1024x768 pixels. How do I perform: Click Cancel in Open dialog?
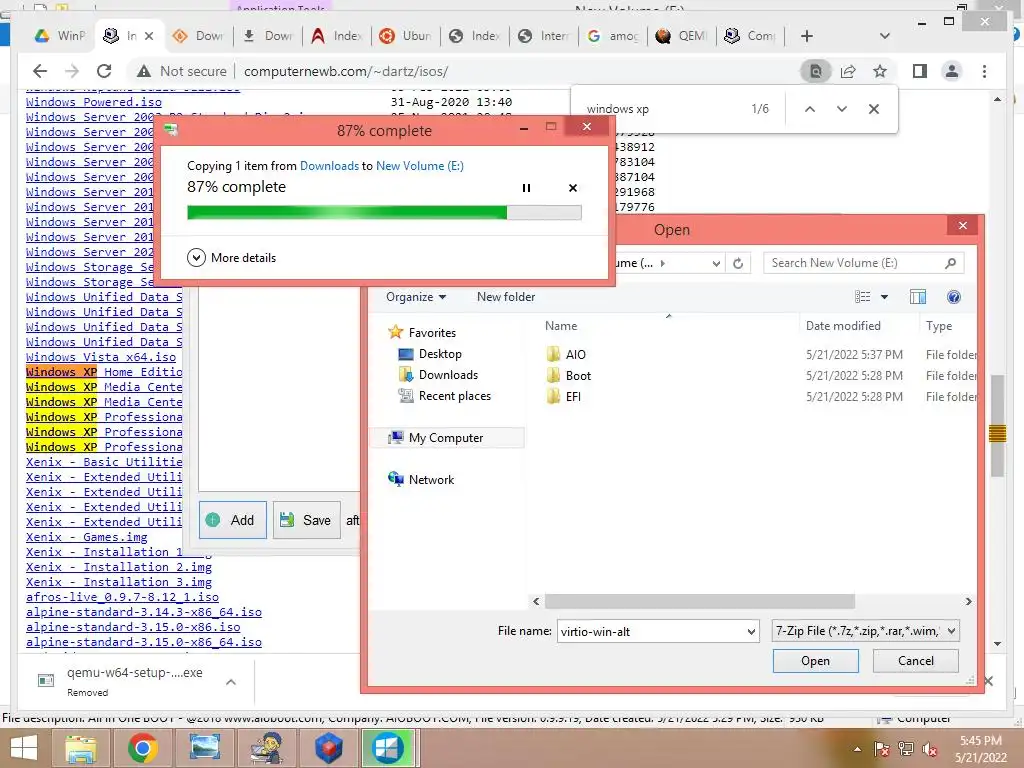[916, 661]
